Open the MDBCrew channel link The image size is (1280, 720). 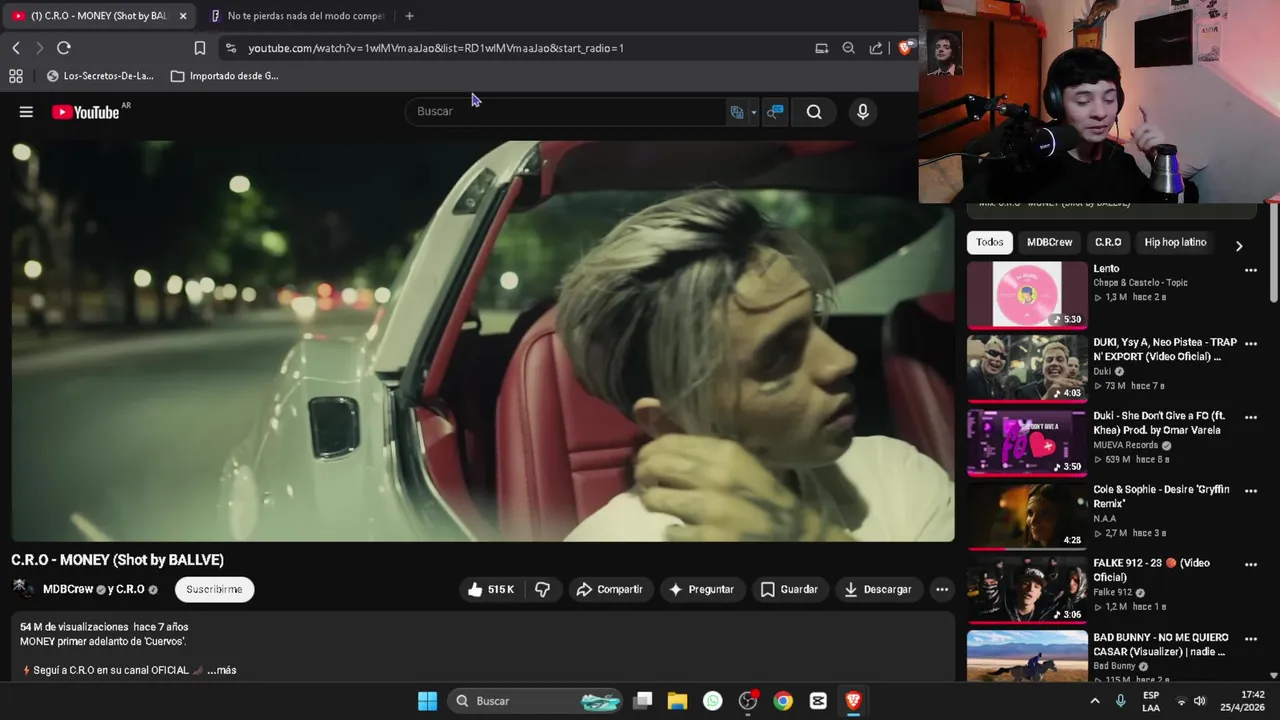(68, 589)
